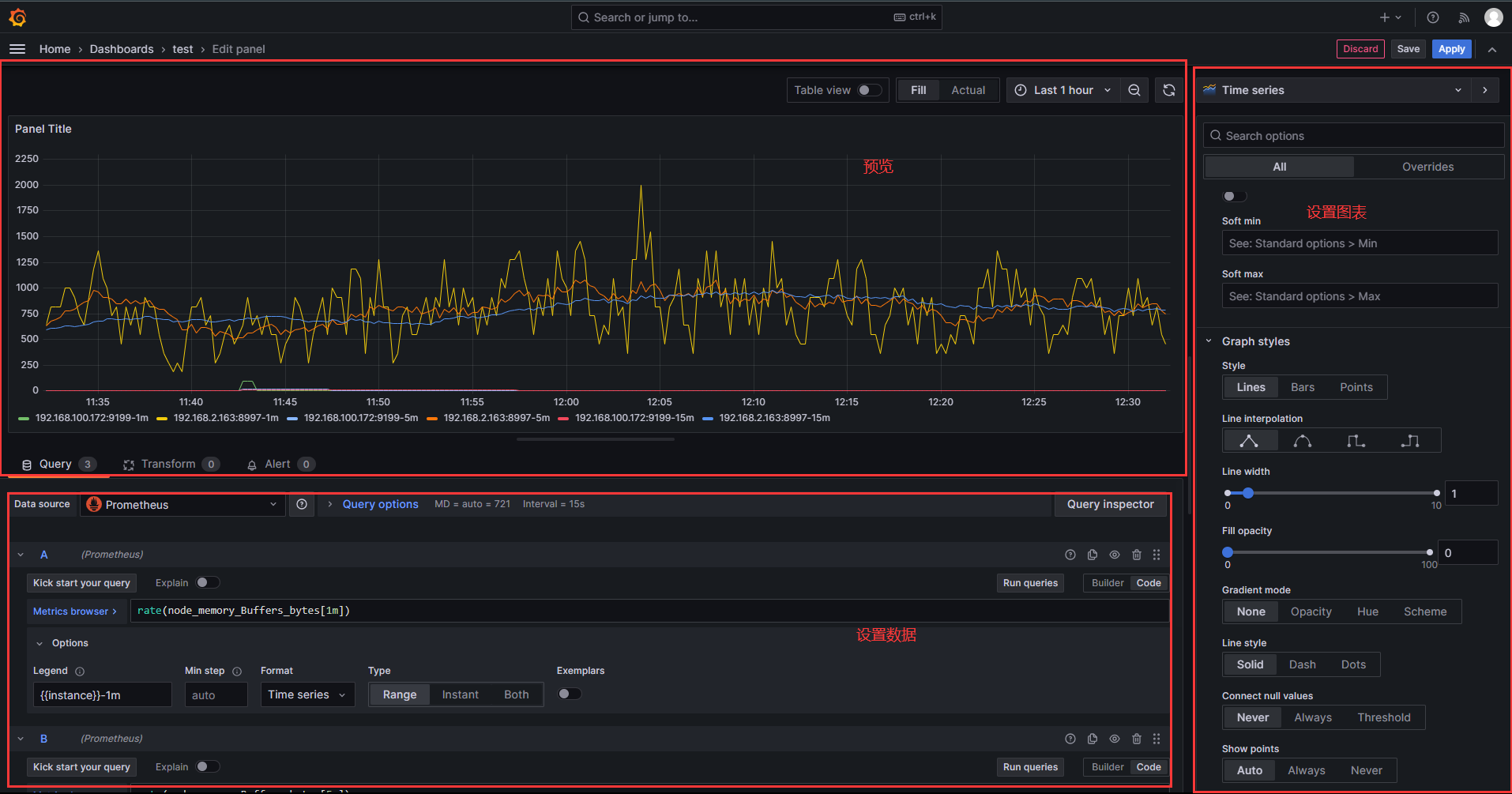
Task: Collapse the Graph styles section
Action: (x=1209, y=341)
